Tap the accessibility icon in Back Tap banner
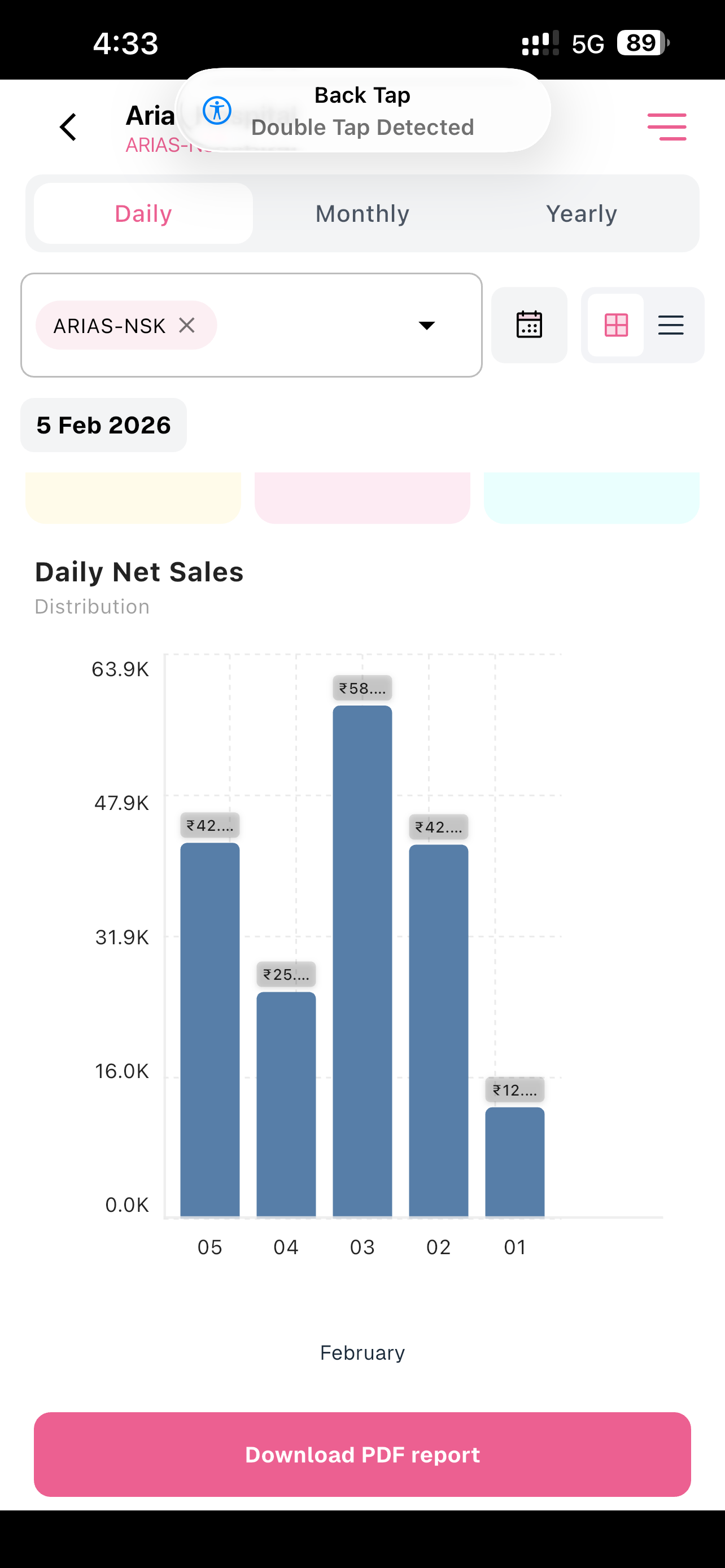725x1568 pixels. click(217, 110)
